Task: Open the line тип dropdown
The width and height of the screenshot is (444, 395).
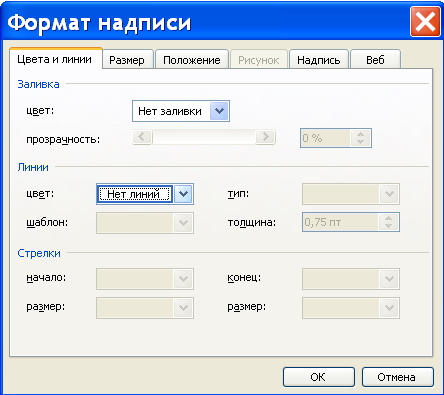Action: (351, 194)
